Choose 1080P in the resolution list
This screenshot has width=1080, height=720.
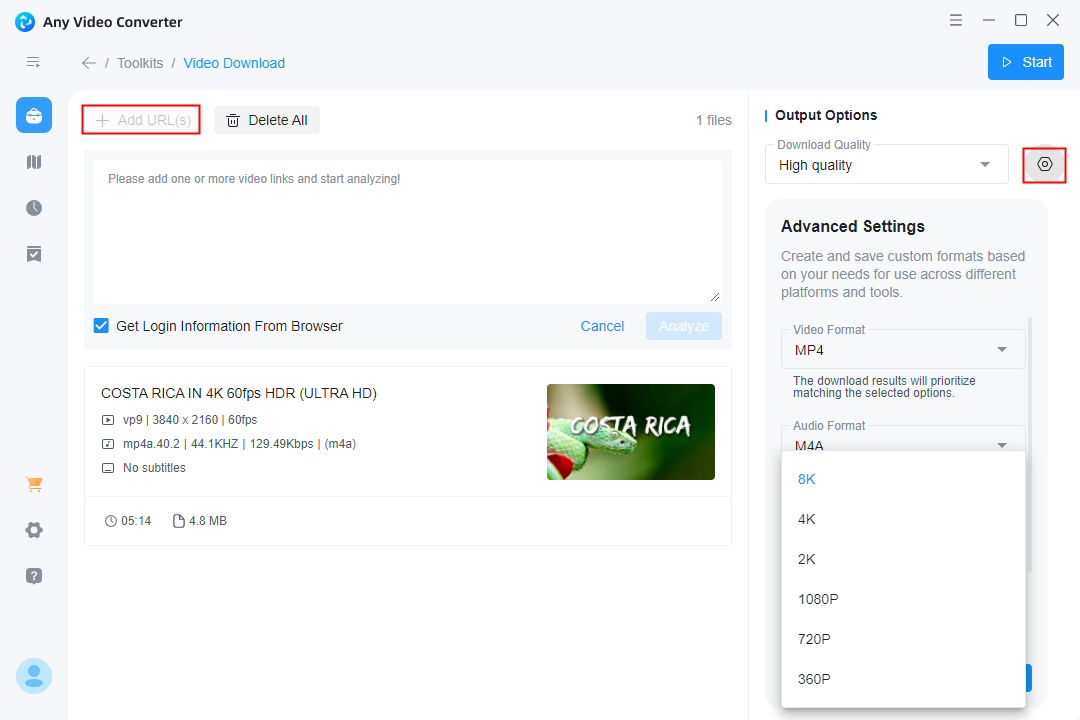click(818, 599)
